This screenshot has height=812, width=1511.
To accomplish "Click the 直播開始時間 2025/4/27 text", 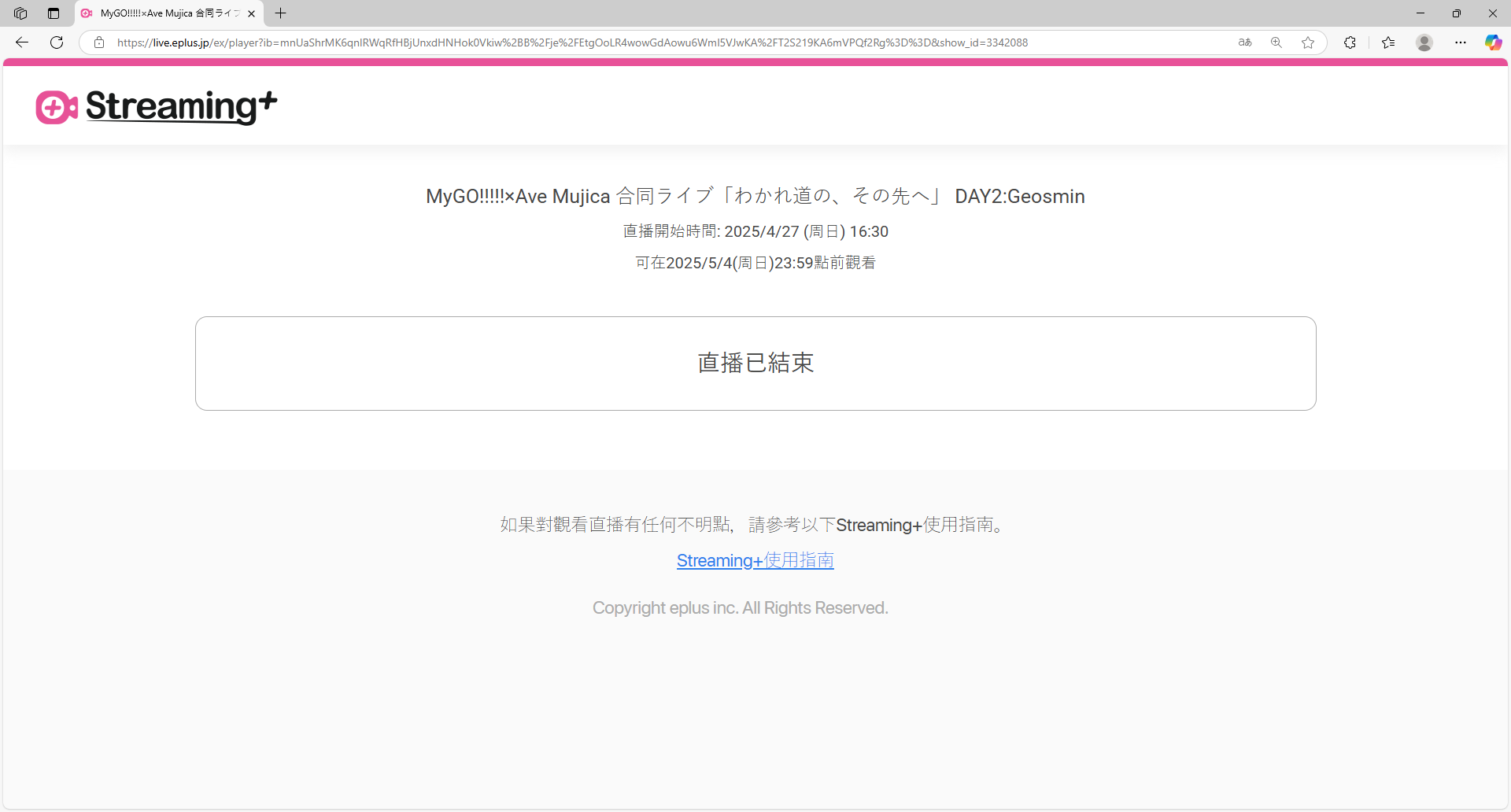I will 755,231.
